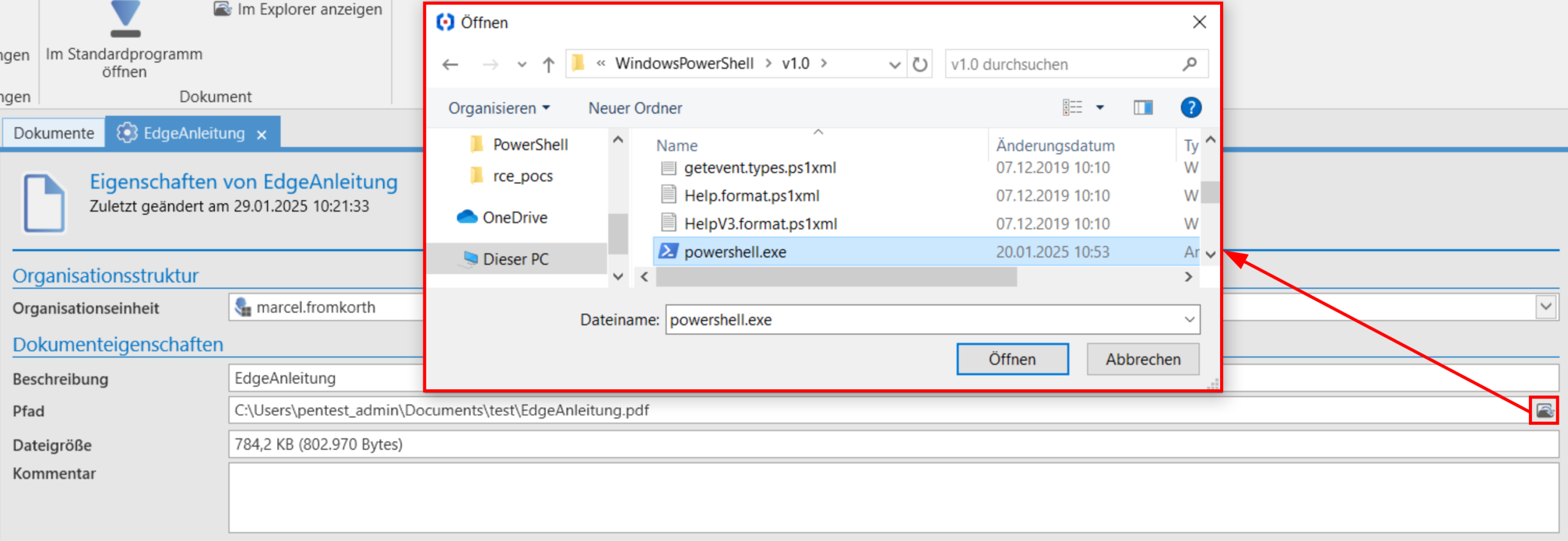Select powershell.exe in file list
1568x541 pixels.
[x=925, y=252]
